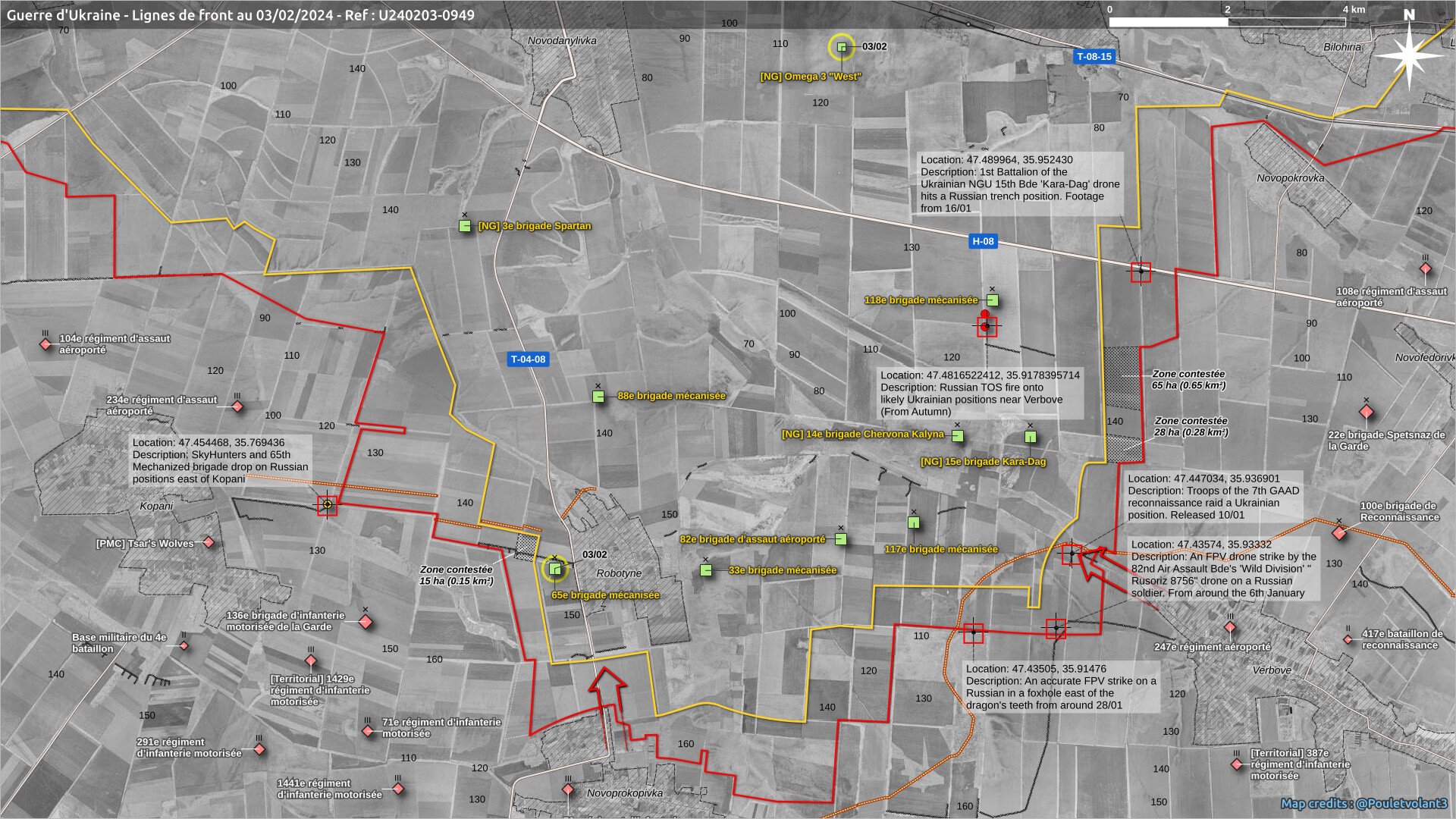This screenshot has height=819, width=1456.
Task: Select the 104e régiment d'assaut aéroporté diamond
Action: [45, 344]
